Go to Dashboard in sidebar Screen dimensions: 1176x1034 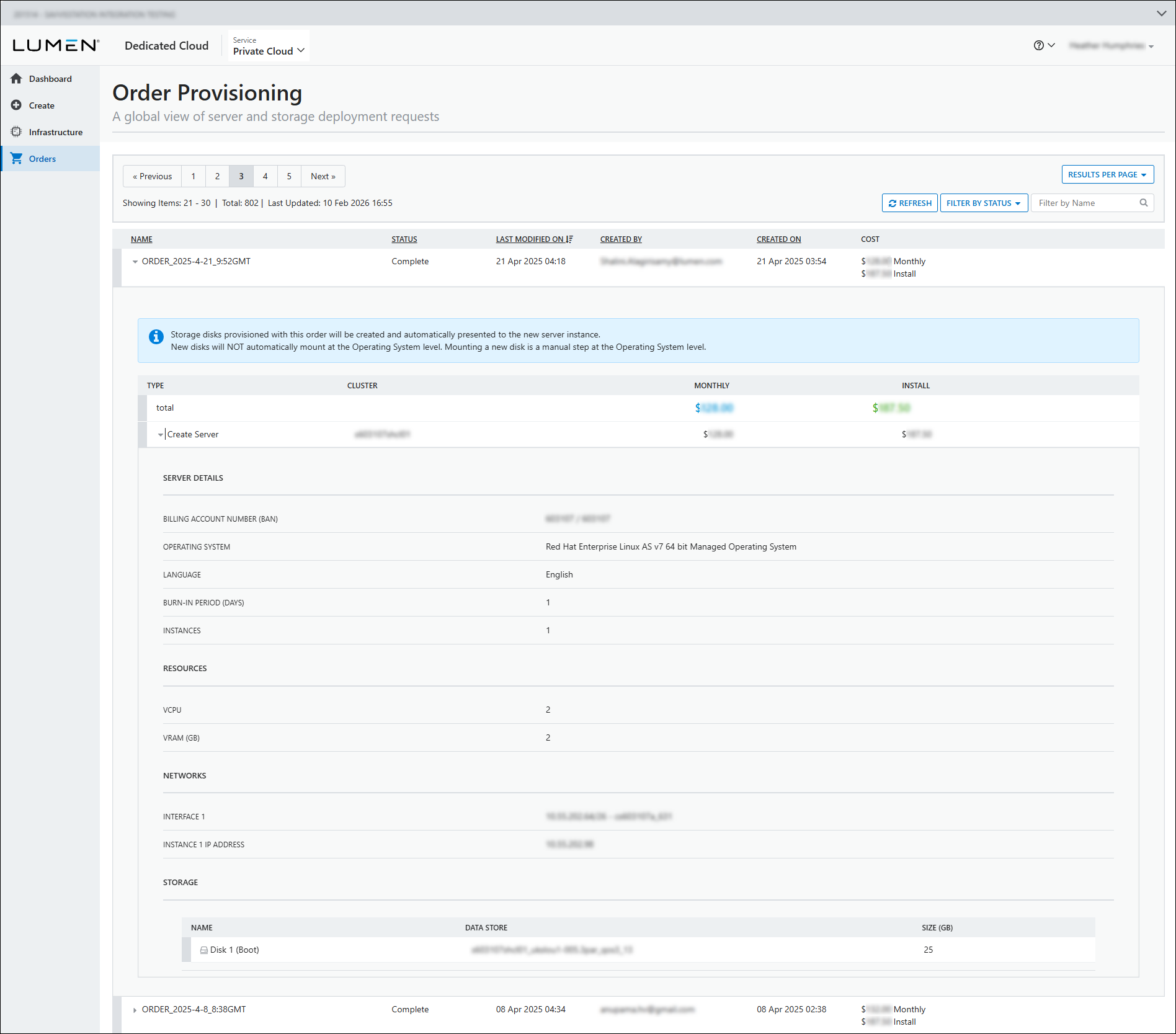[x=50, y=79]
